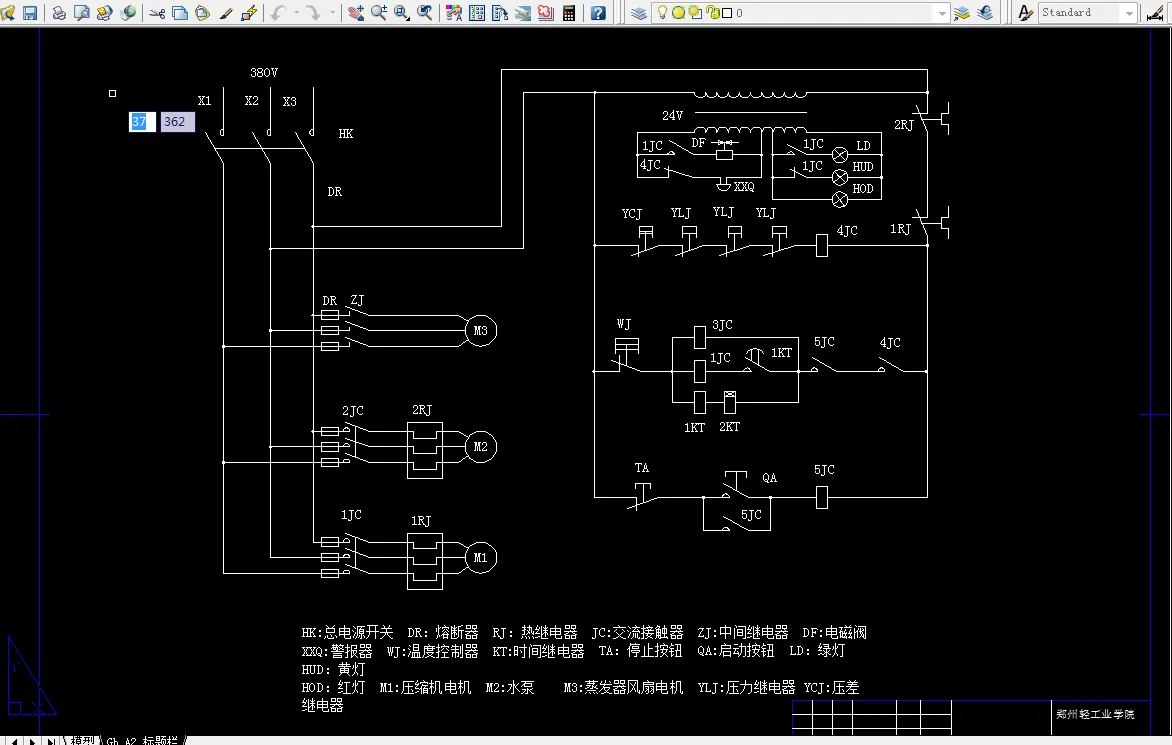Click the M1 motor symbol

[481, 557]
